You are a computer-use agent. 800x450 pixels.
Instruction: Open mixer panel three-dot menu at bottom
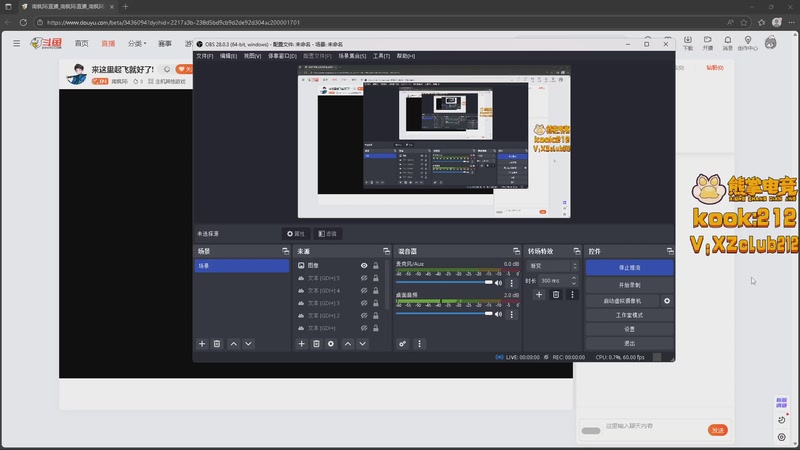(419, 344)
